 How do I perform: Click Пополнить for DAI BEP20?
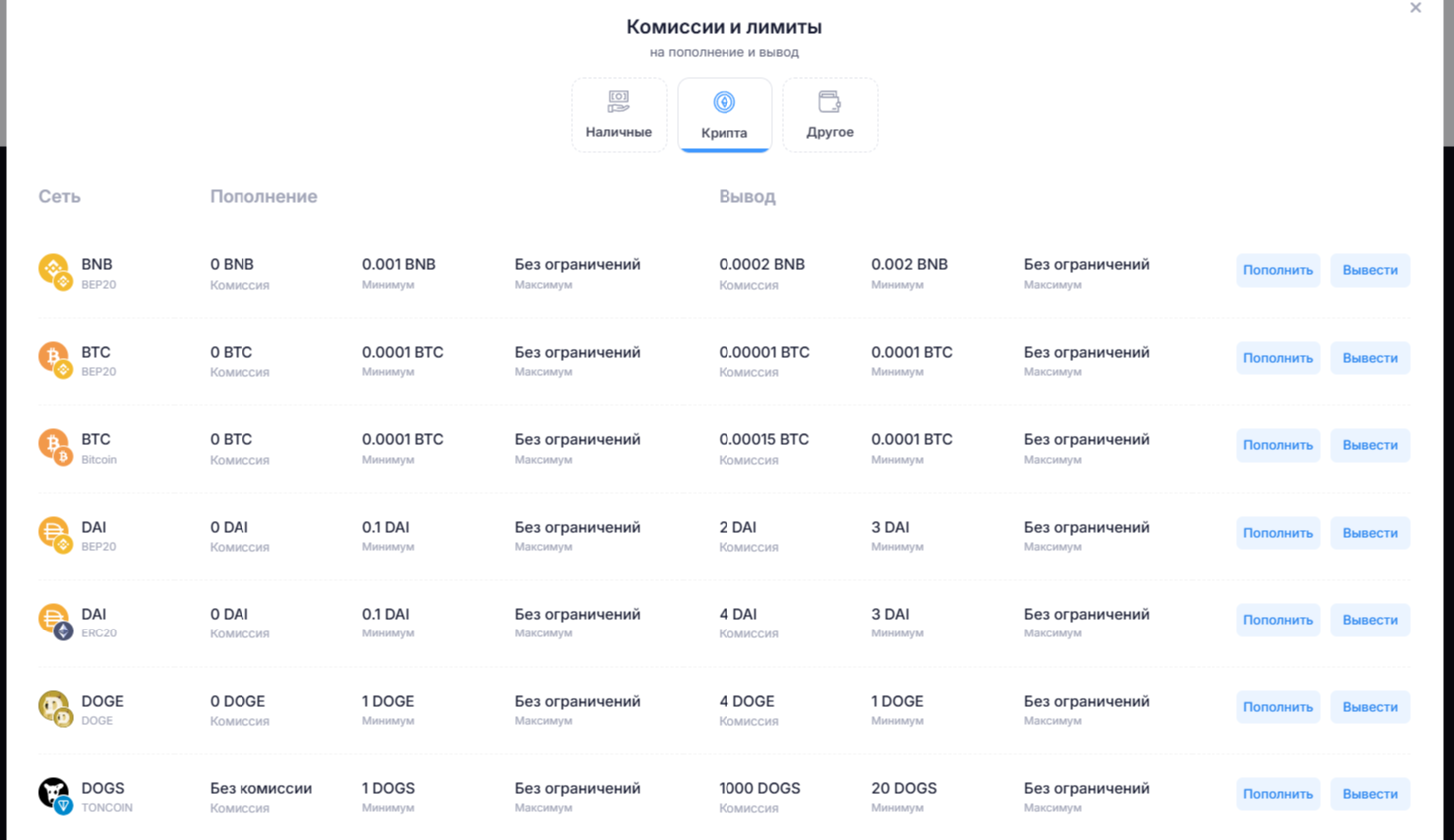(1278, 533)
